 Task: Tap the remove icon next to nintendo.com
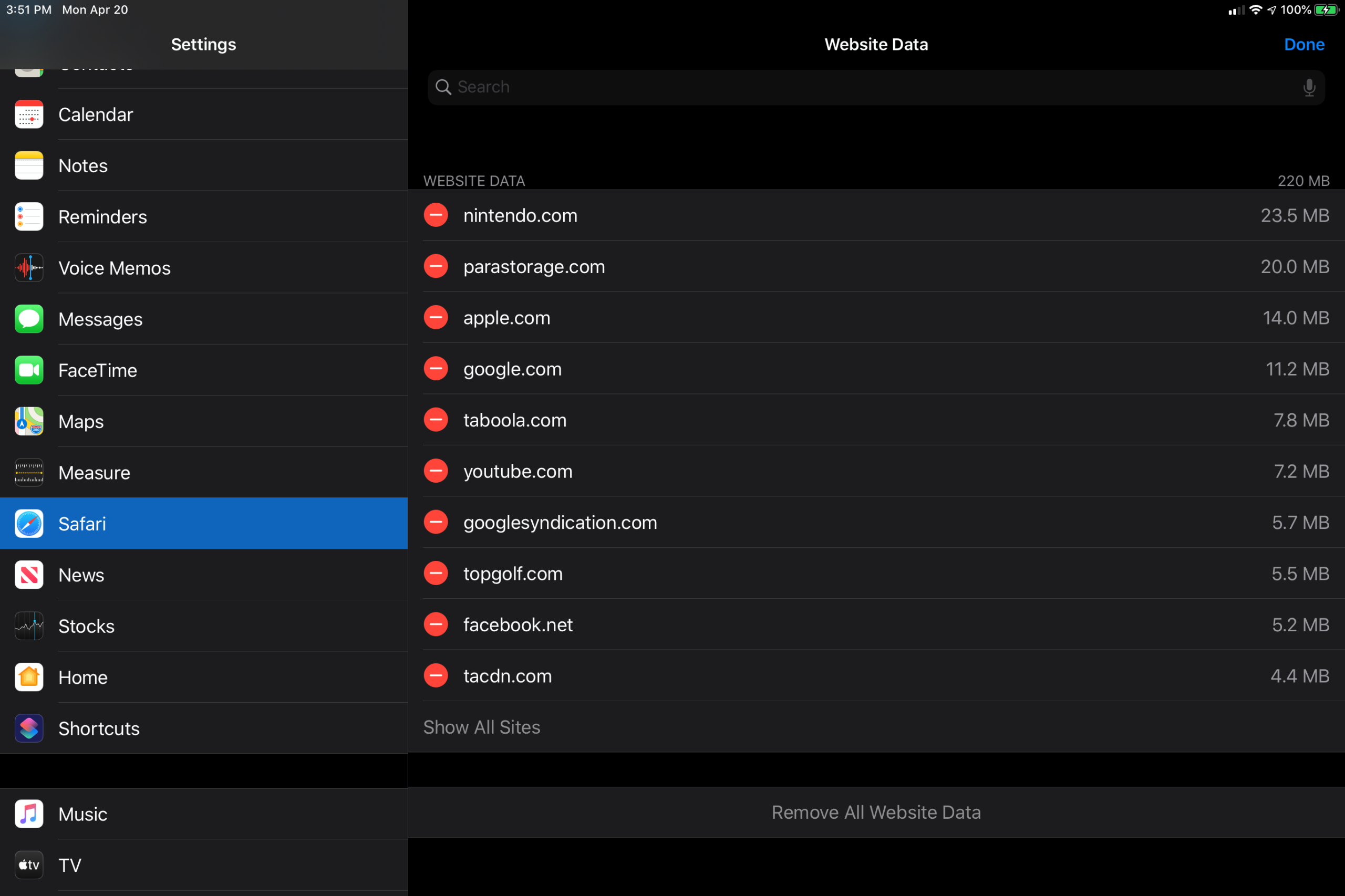[x=437, y=215]
